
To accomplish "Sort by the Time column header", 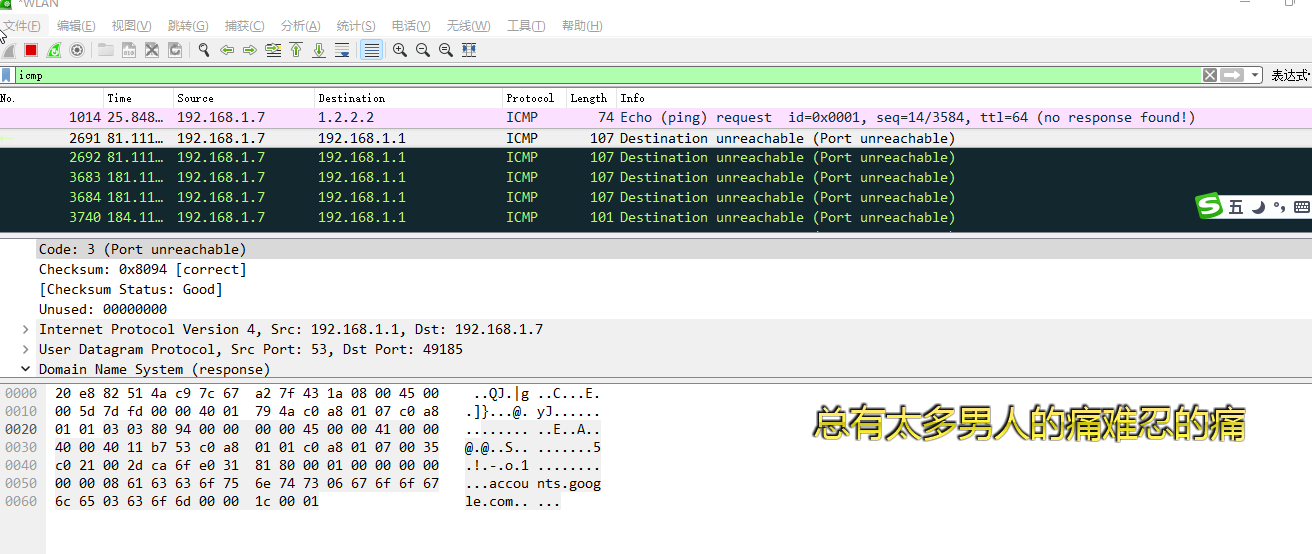I will pyautogui.click(x=139, y=98).
